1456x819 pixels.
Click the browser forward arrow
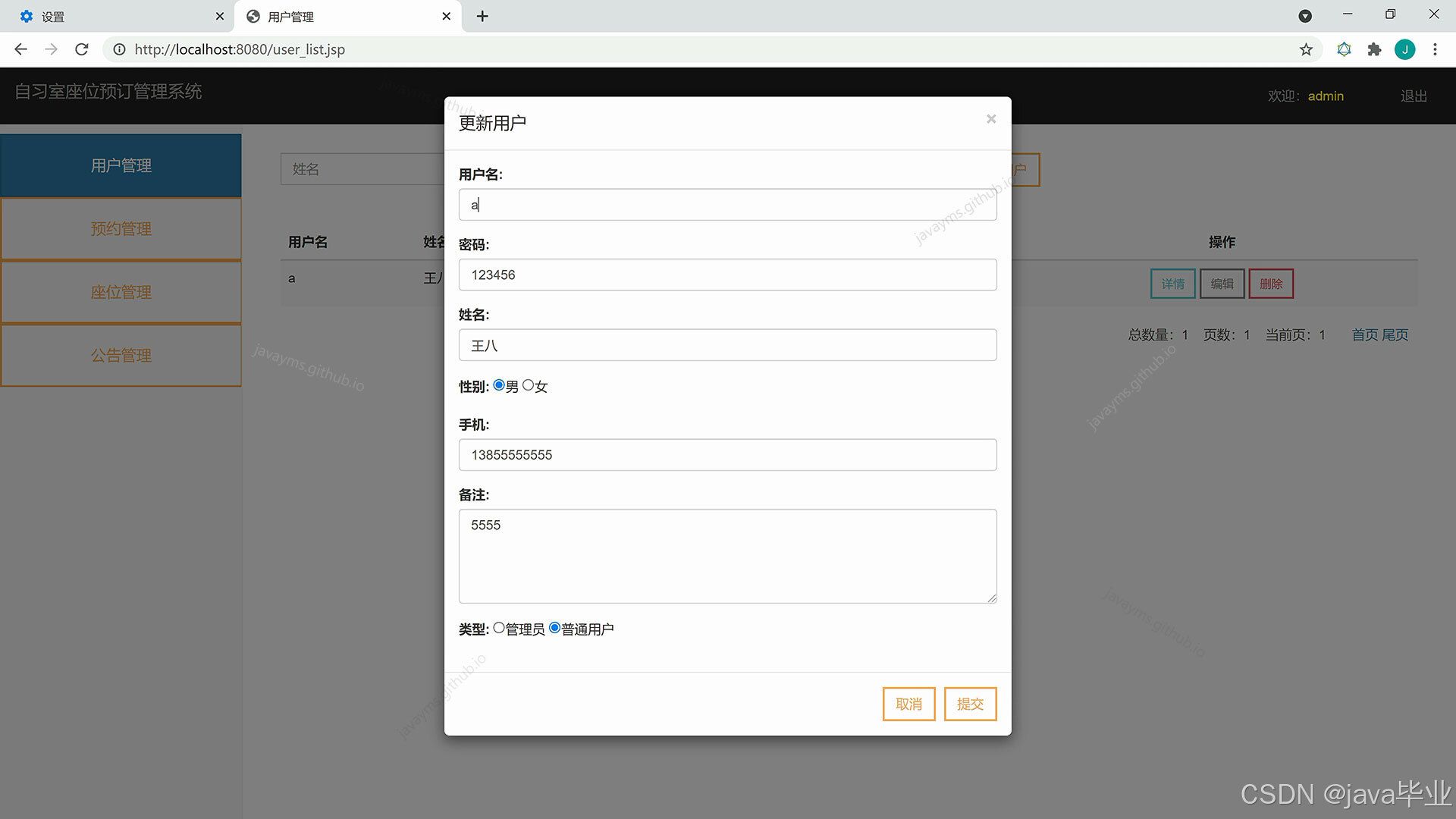coord(51,49)
